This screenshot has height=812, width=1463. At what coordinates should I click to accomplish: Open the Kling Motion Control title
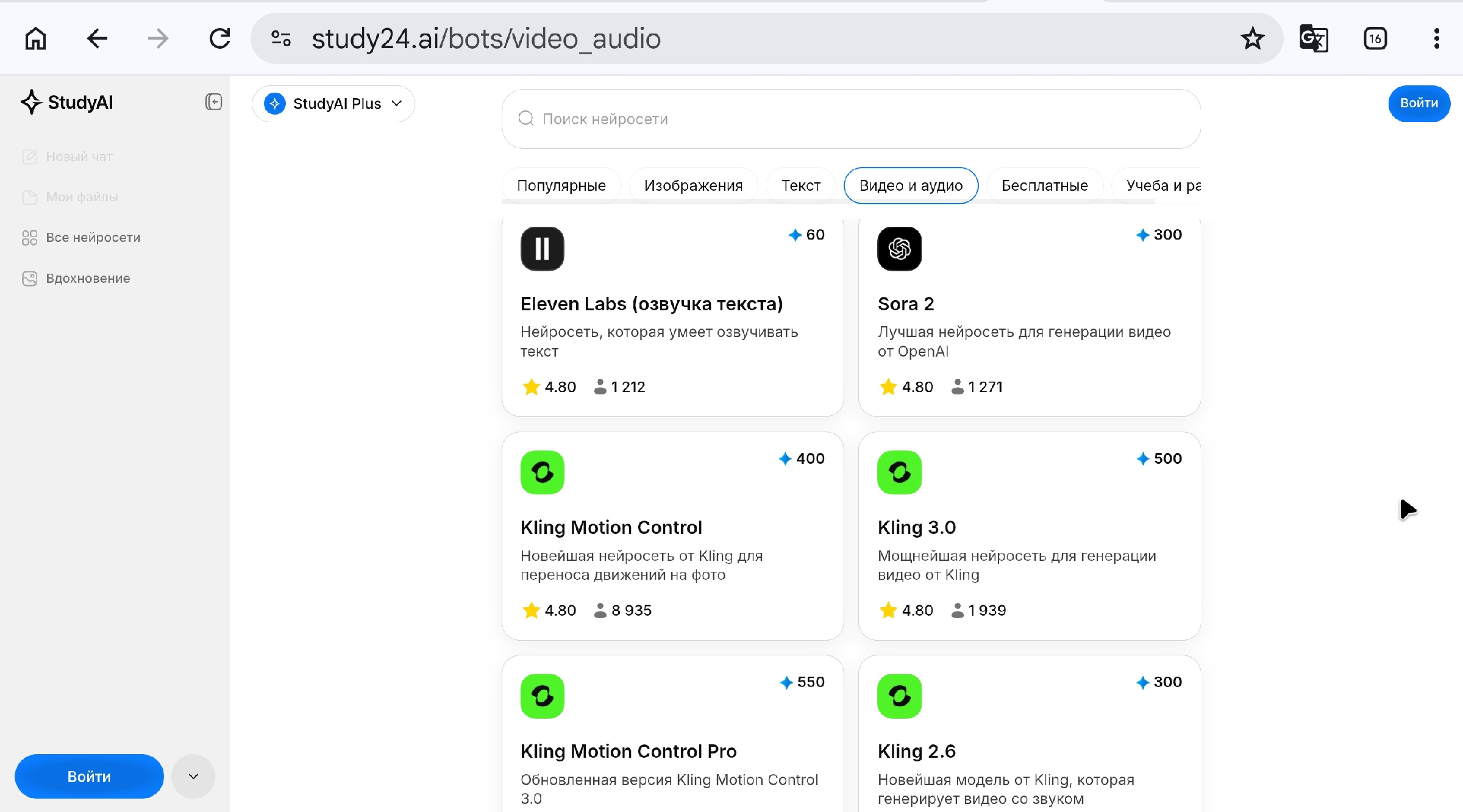coord(611,527)
